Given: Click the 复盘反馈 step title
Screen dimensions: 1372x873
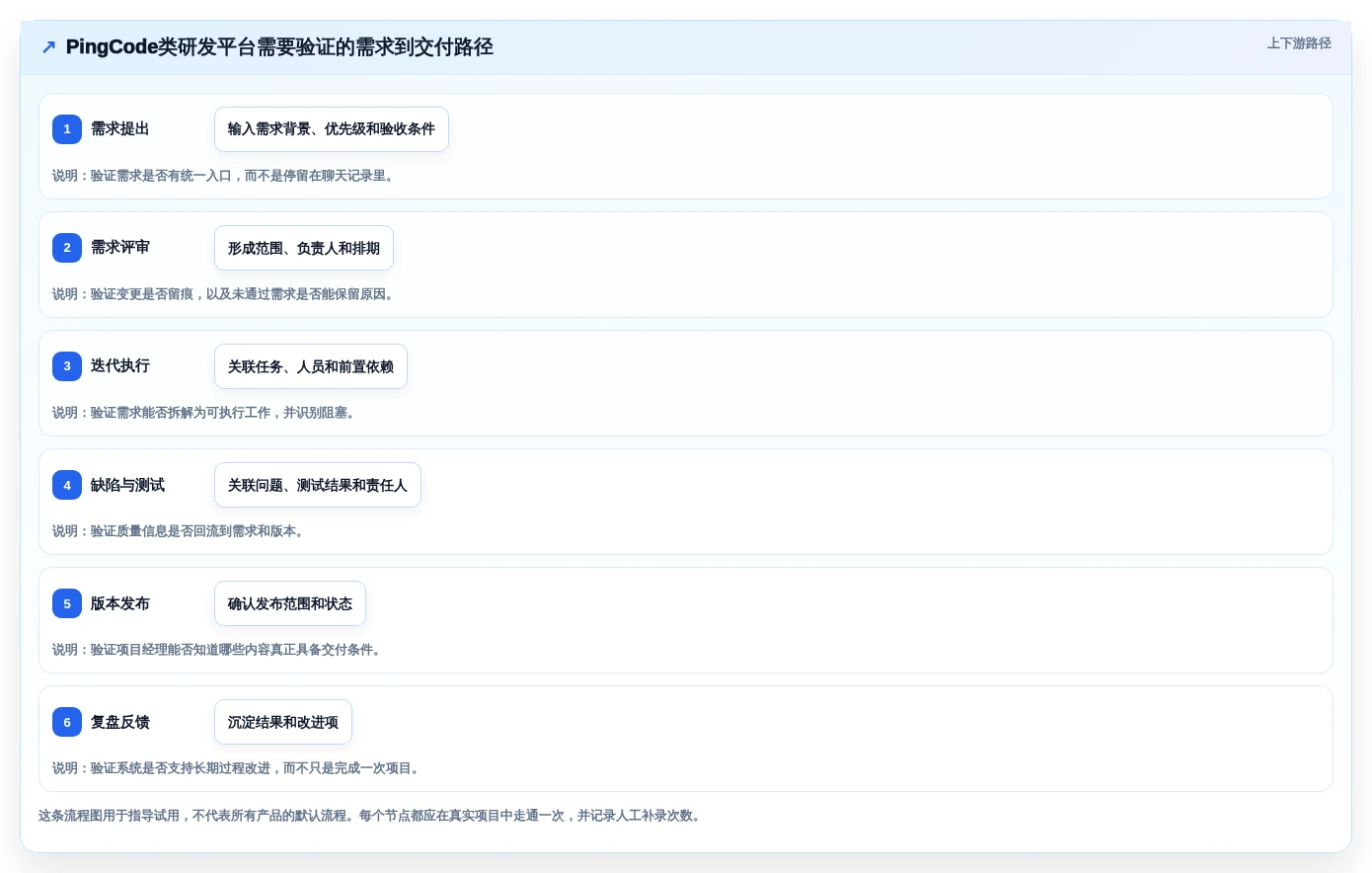Looking at the screenshot, I should (120, 722).
